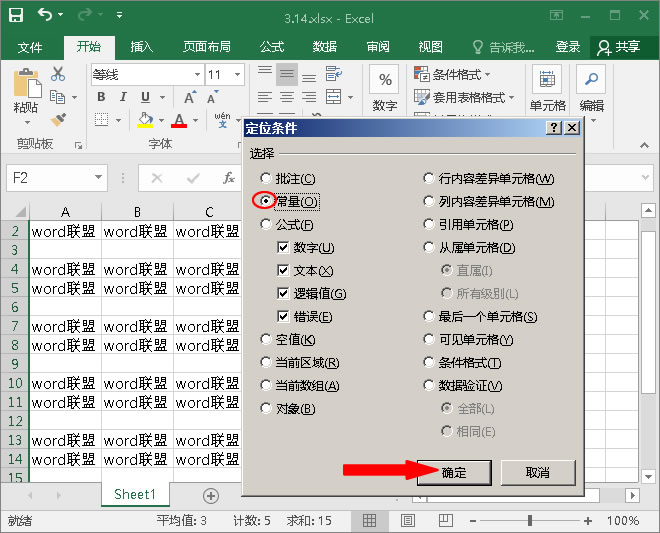Apply cell borders icon
660x533 pixels.
pyautogui.click(x=101, y=120)
